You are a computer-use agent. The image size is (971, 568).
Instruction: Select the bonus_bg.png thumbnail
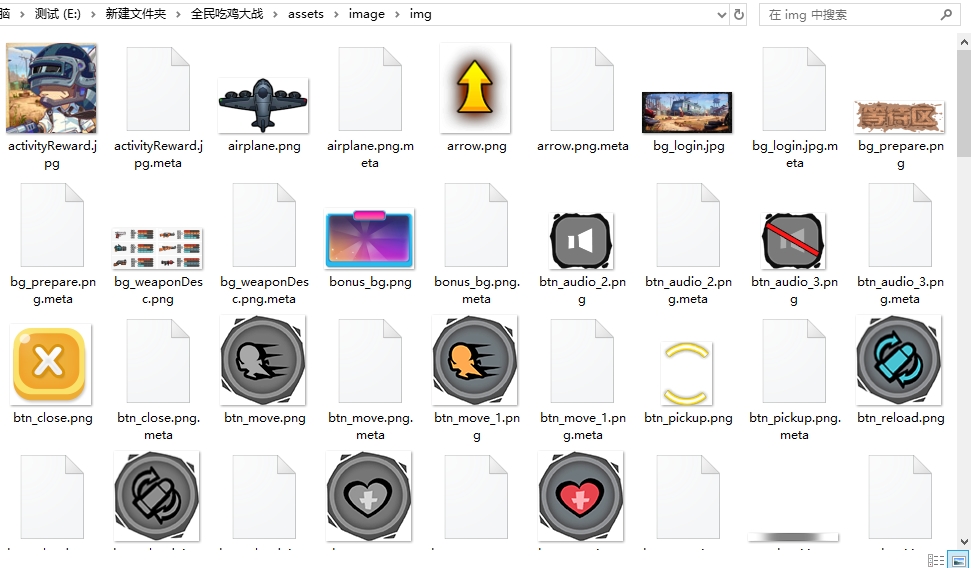point(369,238)
